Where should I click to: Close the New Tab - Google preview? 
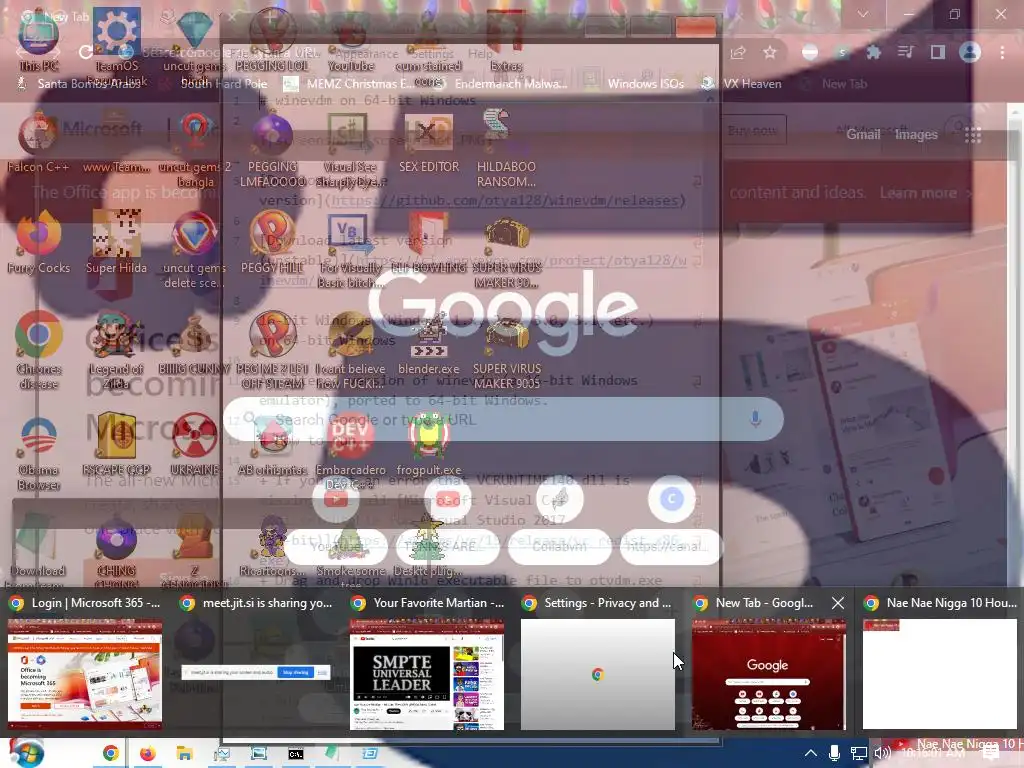click(x=838, y=603)
